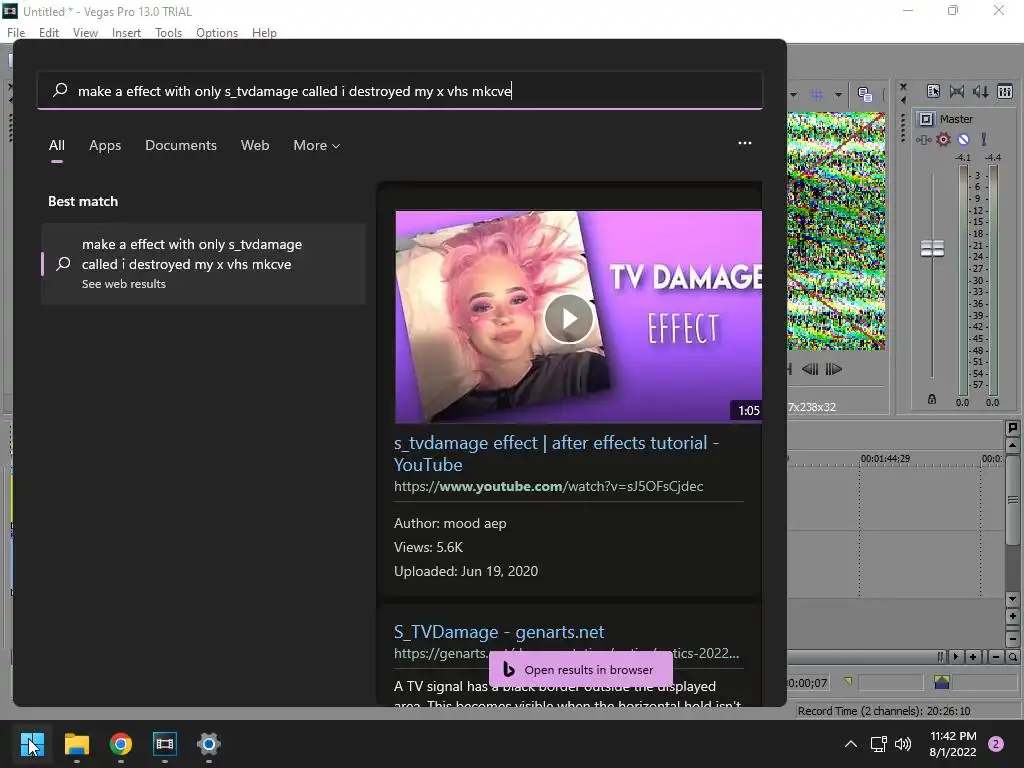Select best match web search result
This screenshot has width=1024, height=768.
[x=203, y=264]
